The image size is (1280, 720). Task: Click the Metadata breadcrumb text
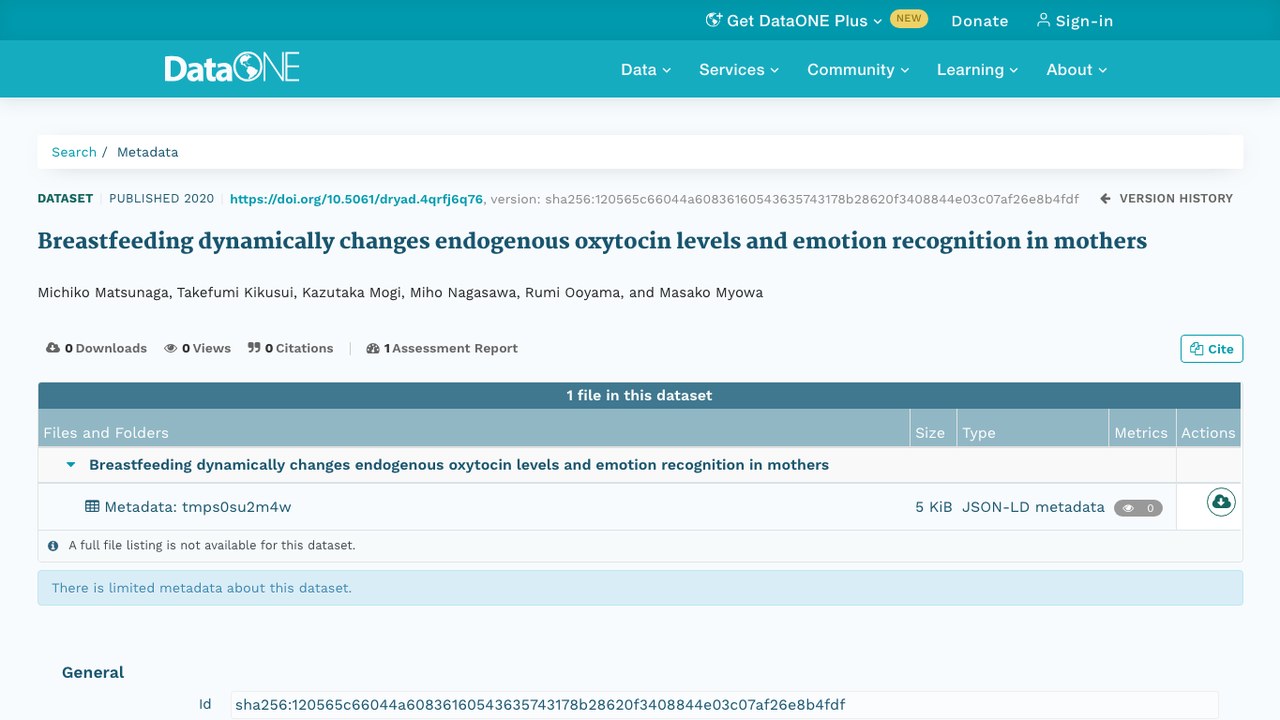click(x=148, y=152)
